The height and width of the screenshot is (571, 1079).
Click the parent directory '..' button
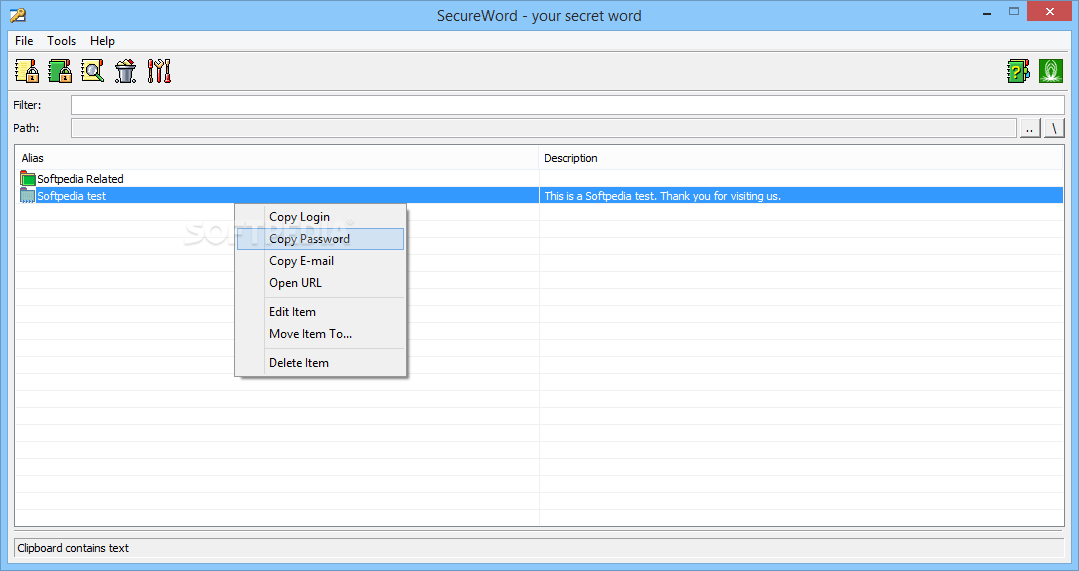coord(1030,128)
